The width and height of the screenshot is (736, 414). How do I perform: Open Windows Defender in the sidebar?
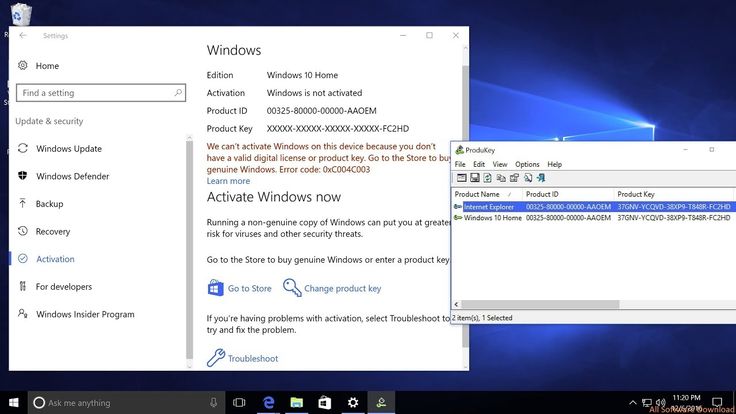coord(72,176)
